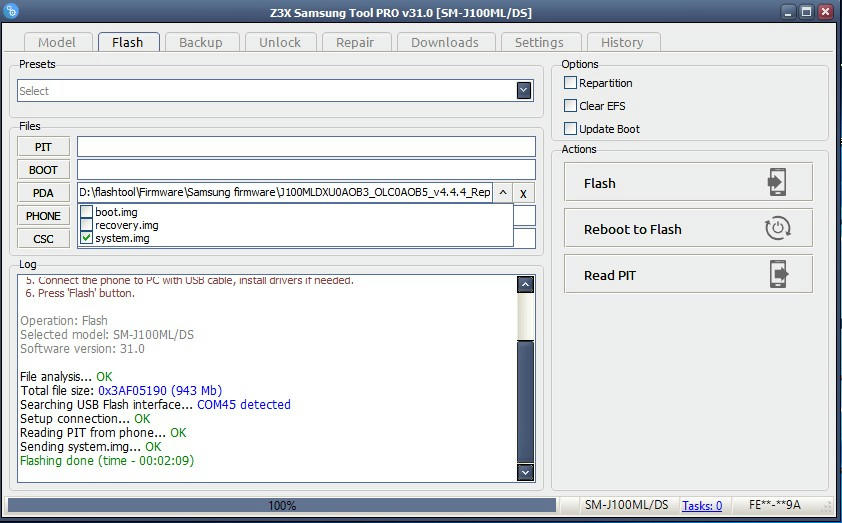This screenshot has width=842, height=523.
Task: Close the Z3X Samsung Tool window
Action: [825, 12]
